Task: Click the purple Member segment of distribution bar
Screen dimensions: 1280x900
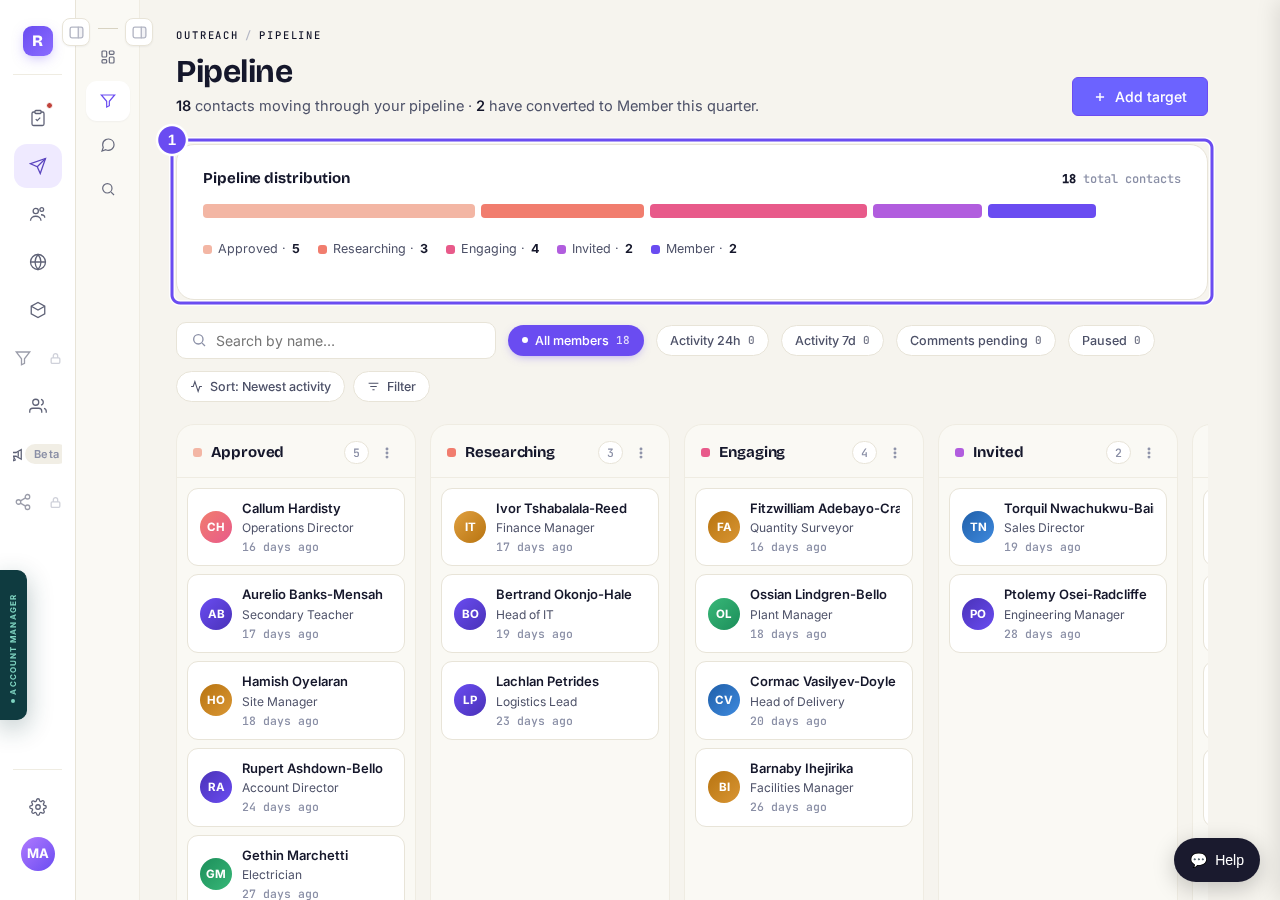Action: coord(1042,211)
